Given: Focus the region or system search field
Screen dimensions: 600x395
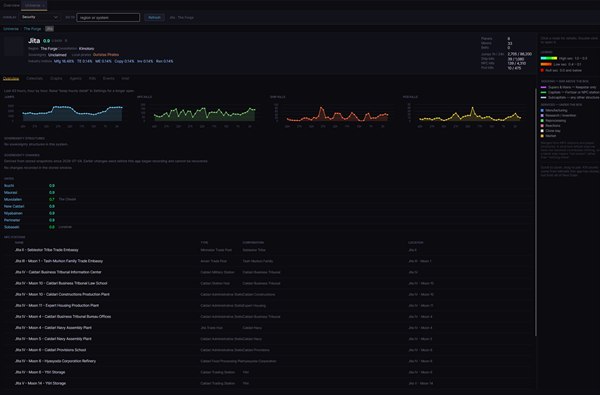Looking at the screenshot, I should pyautogui.click(x=108, y=18).
